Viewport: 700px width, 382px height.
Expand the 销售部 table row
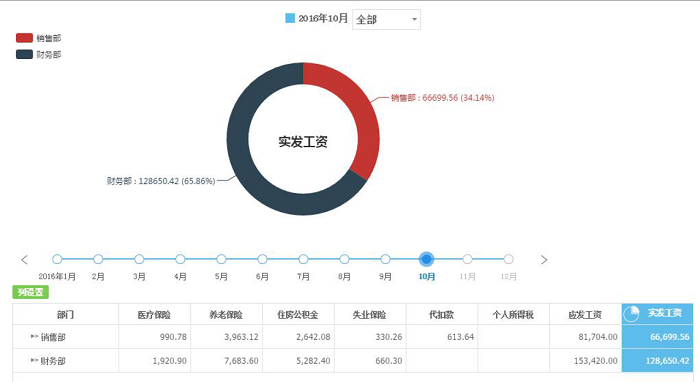coord(34,336)
